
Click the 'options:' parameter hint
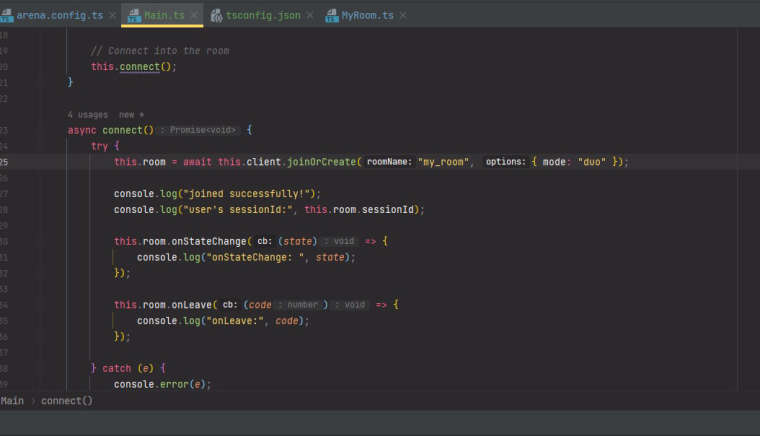pyautogui.click(x=506, y=162)
